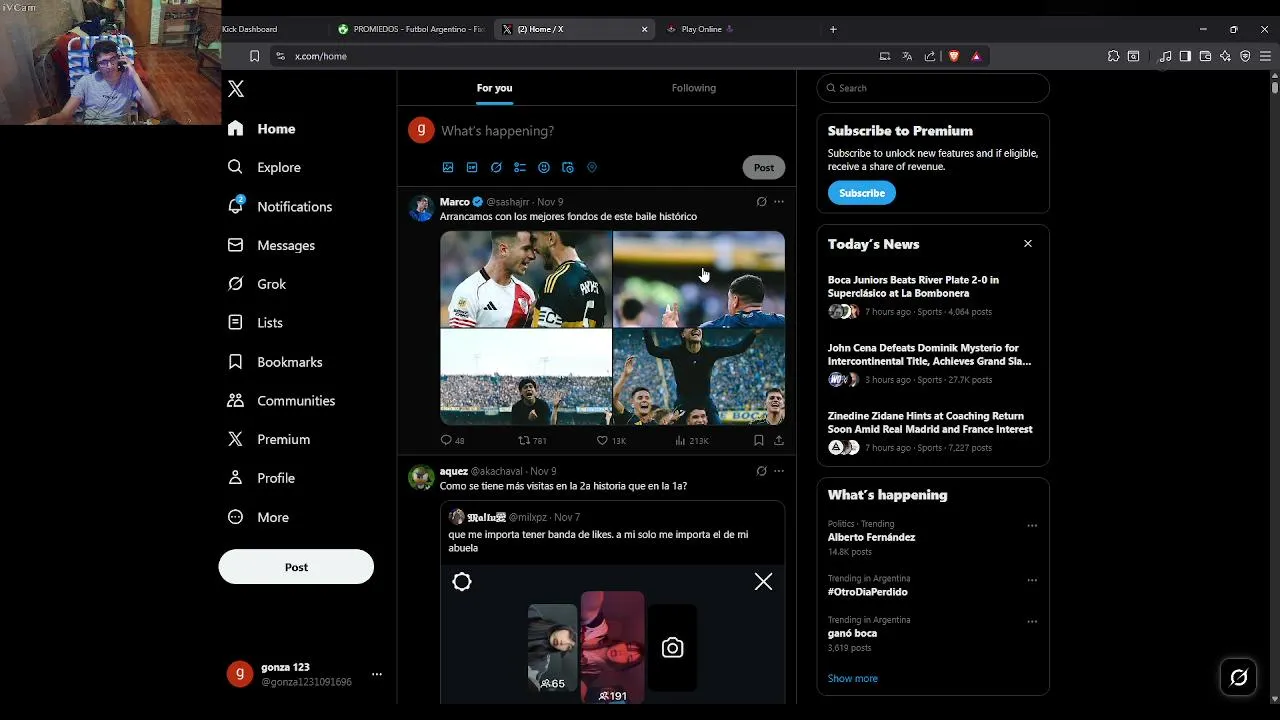Image resolution: width=1280 pixels, height=720 pixels.
Task: Open a new browser tab
Action: click(833, 29)
